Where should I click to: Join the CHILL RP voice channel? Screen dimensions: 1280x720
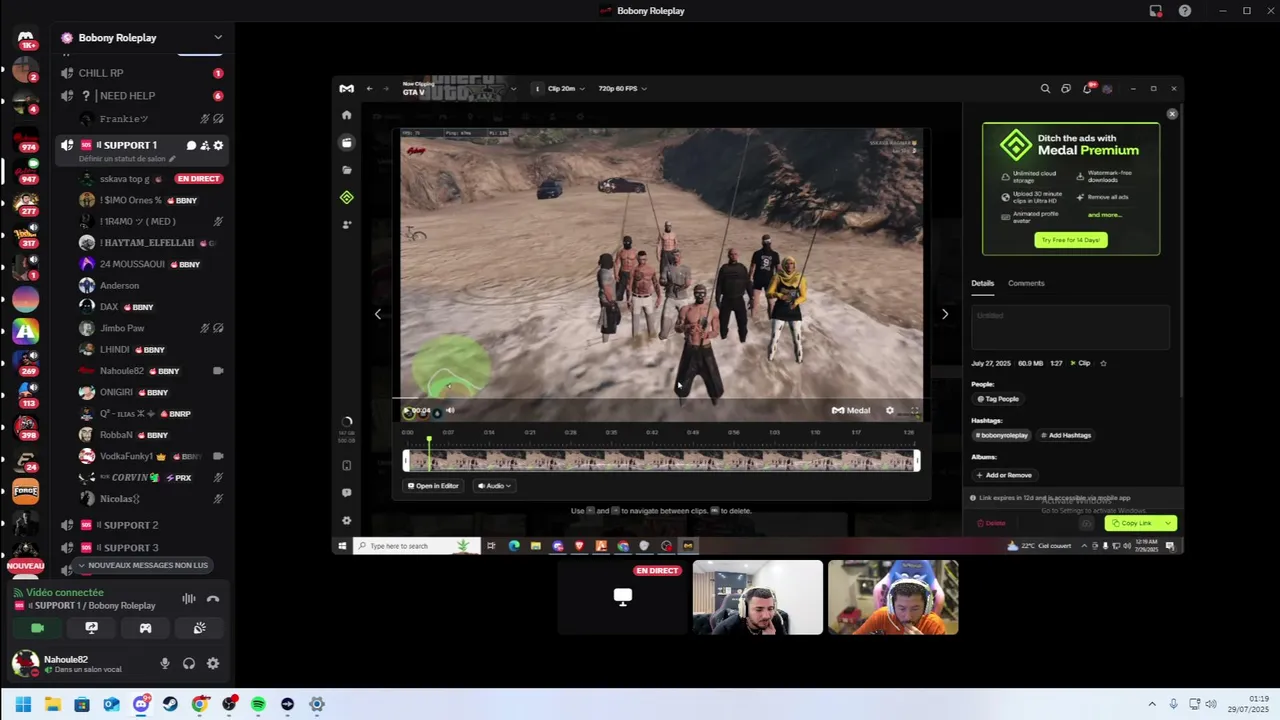(x=141, y=73)
